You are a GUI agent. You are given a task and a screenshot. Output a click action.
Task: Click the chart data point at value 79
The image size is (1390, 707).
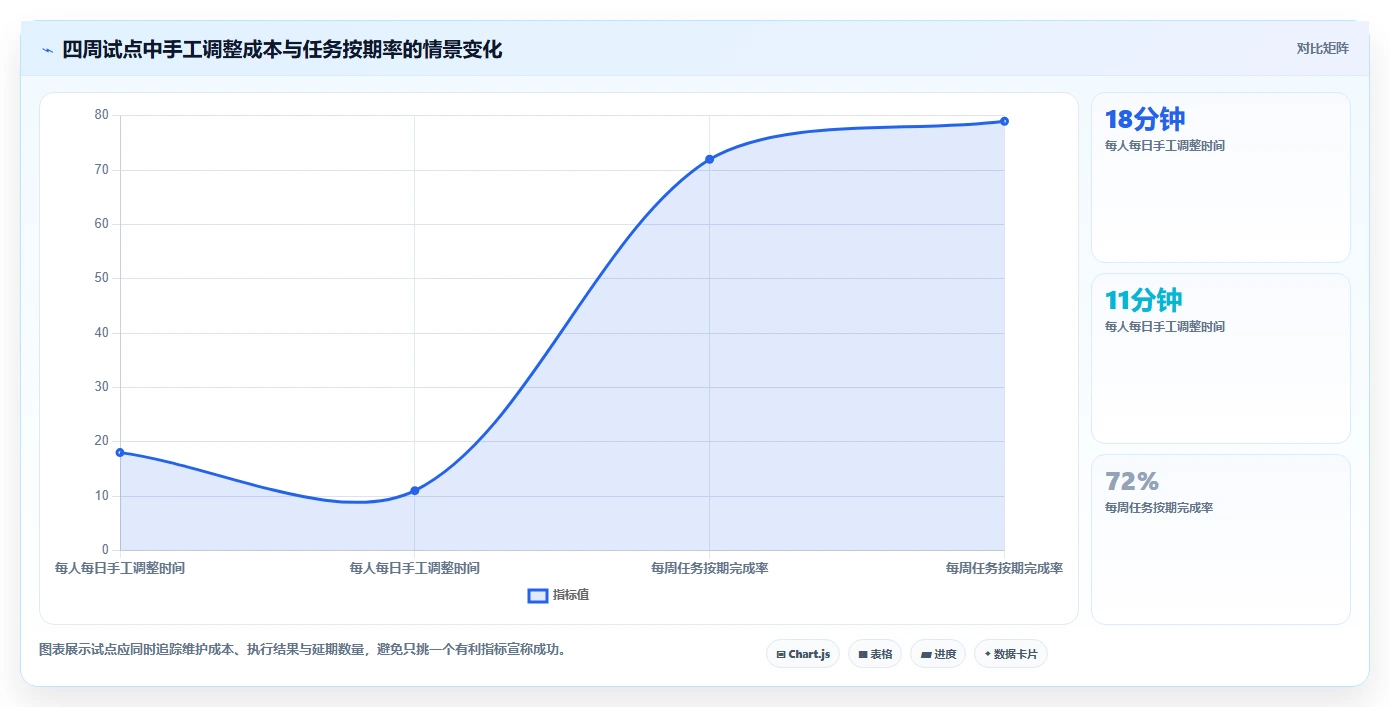[1004, 121]
